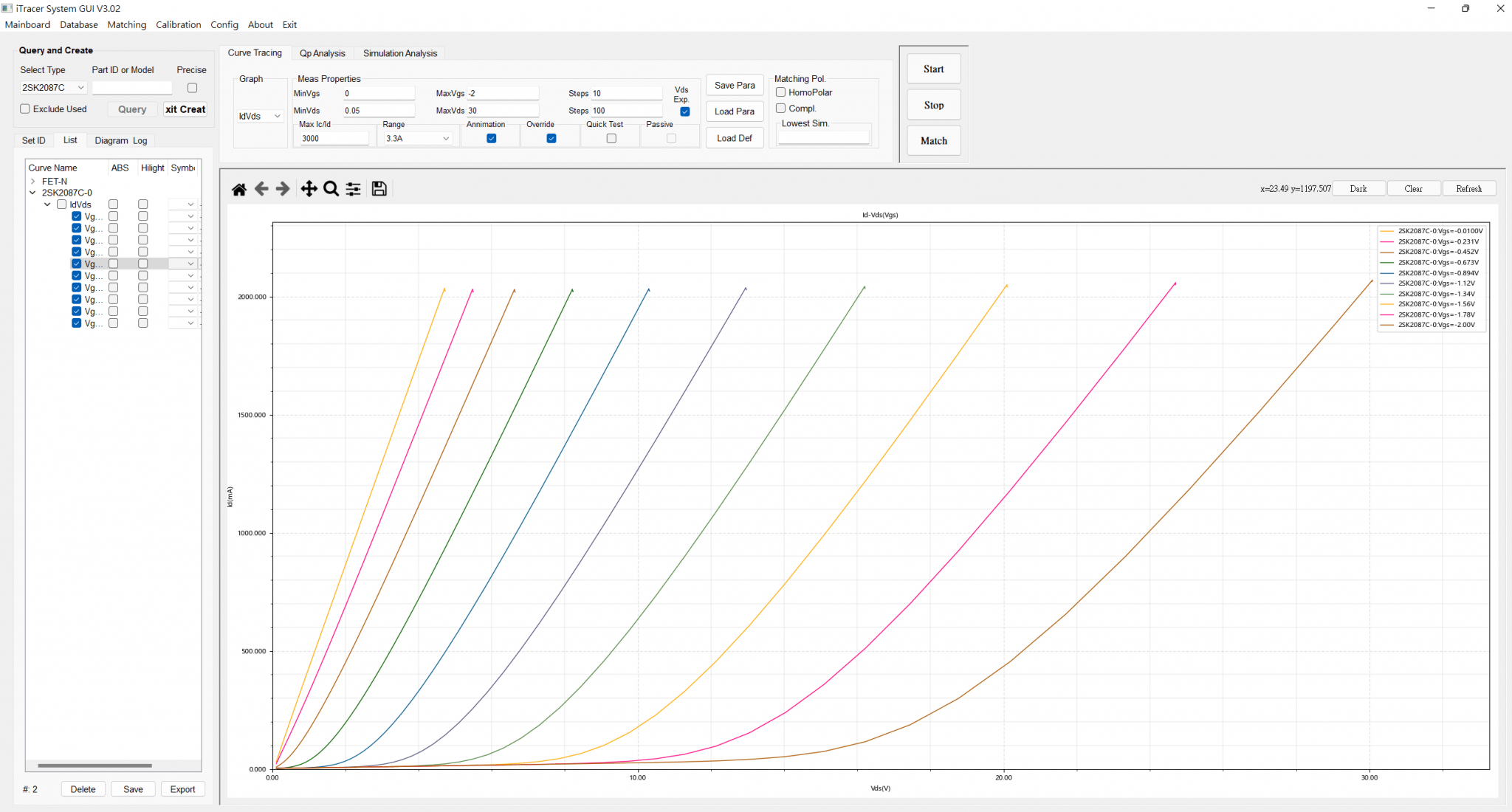Click the Max Ic/Id input field
The image size is (1512, 812).
334,138
